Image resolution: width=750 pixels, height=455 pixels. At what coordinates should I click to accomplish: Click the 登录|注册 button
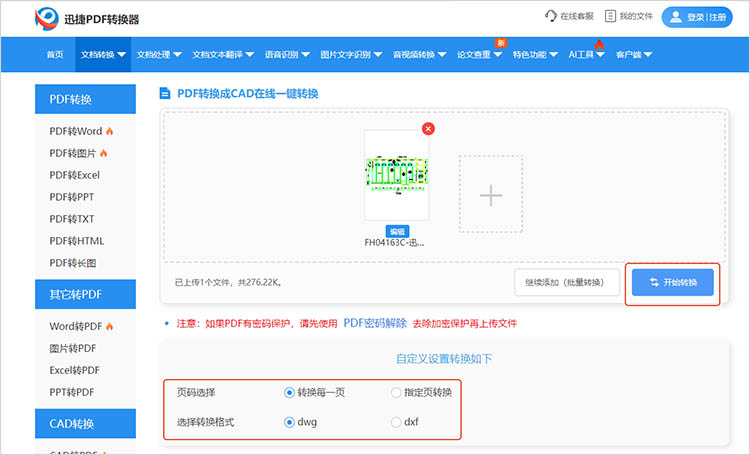point(697,17)
